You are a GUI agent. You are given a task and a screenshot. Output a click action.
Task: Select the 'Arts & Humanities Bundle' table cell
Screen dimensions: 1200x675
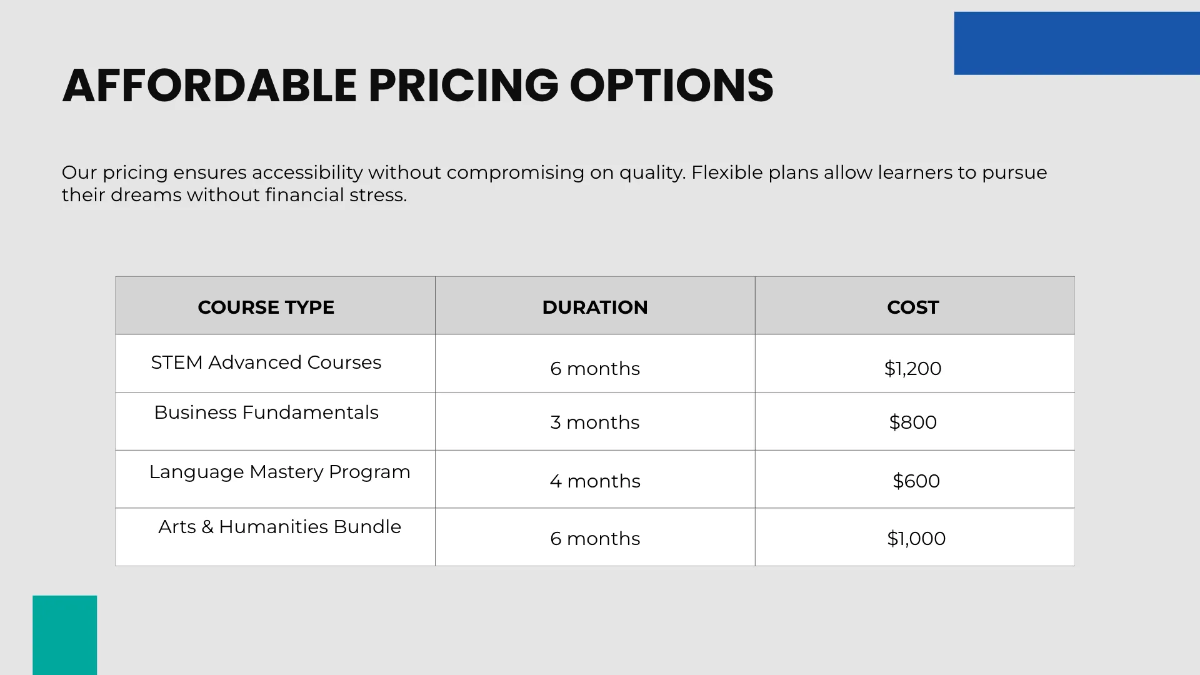point(280,527)
